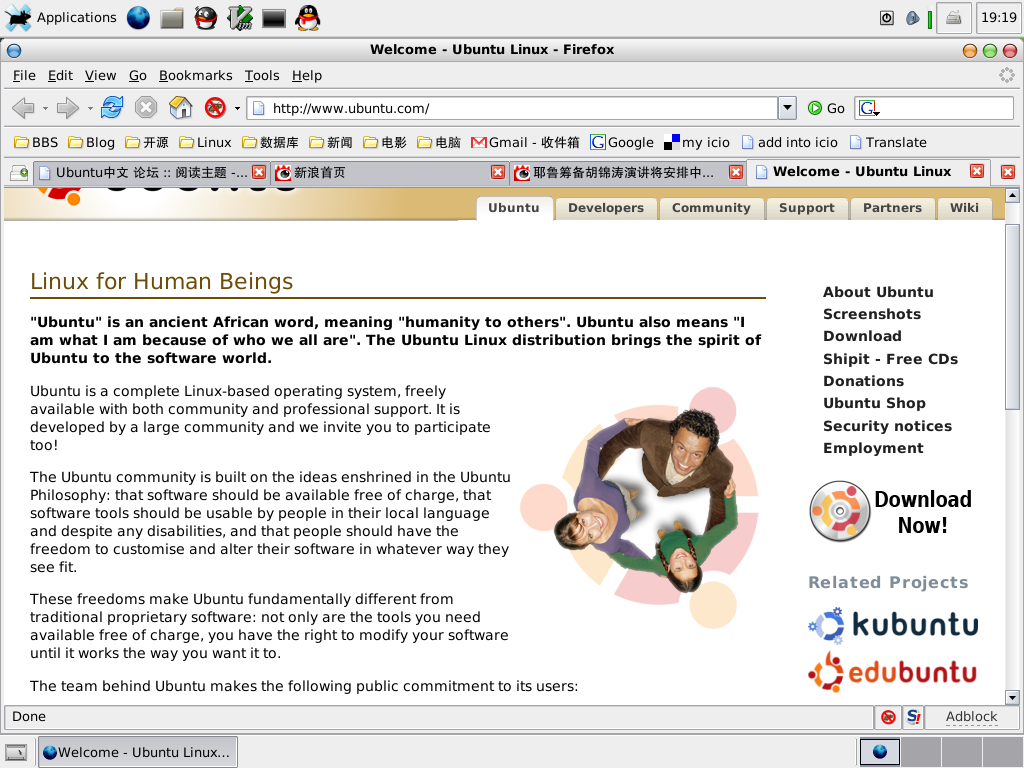Click the scrollbar up arrow
This screenshot has height=768, width=1024.
click(1012, 195)
